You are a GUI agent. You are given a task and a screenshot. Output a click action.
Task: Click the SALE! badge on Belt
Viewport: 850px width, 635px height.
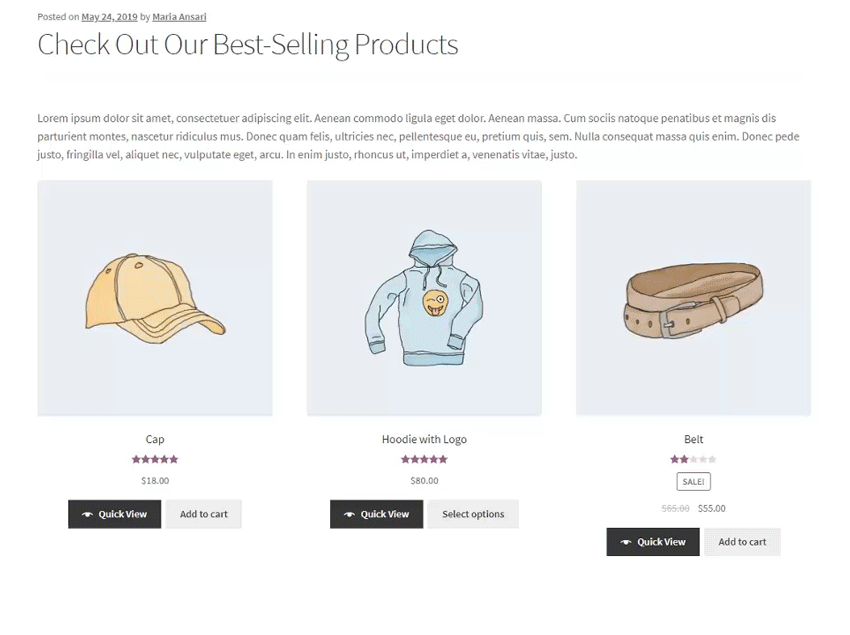[x=693, y=482]
